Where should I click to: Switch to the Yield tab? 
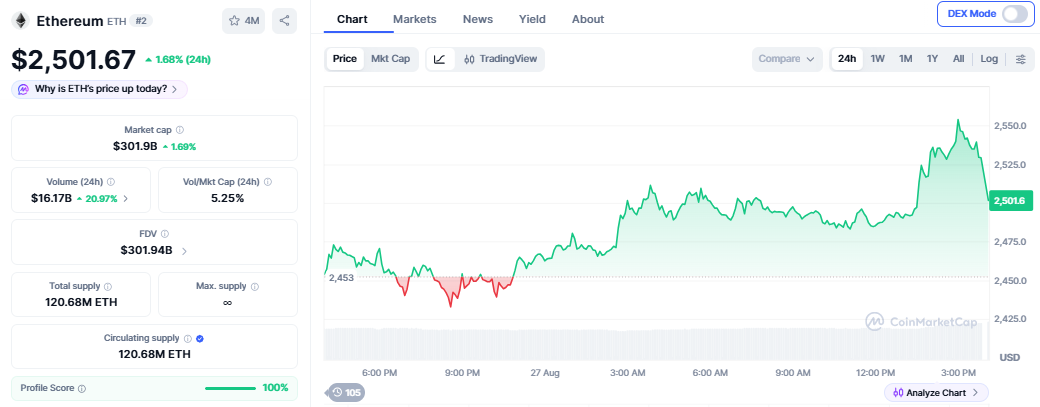coord(532,19)
